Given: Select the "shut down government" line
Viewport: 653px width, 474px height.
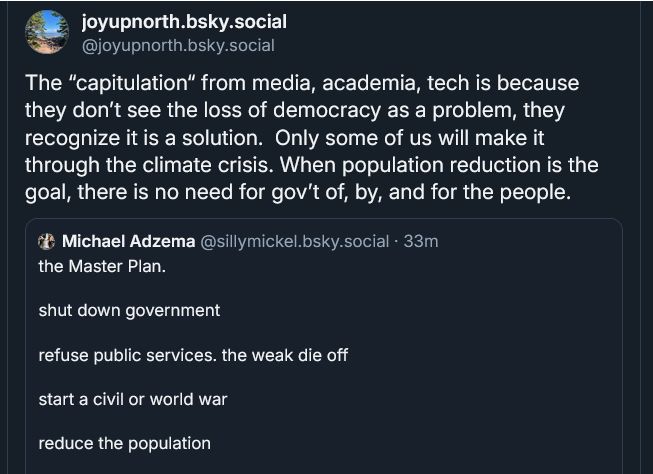Looking at the screenshot, I should (129, 310).
